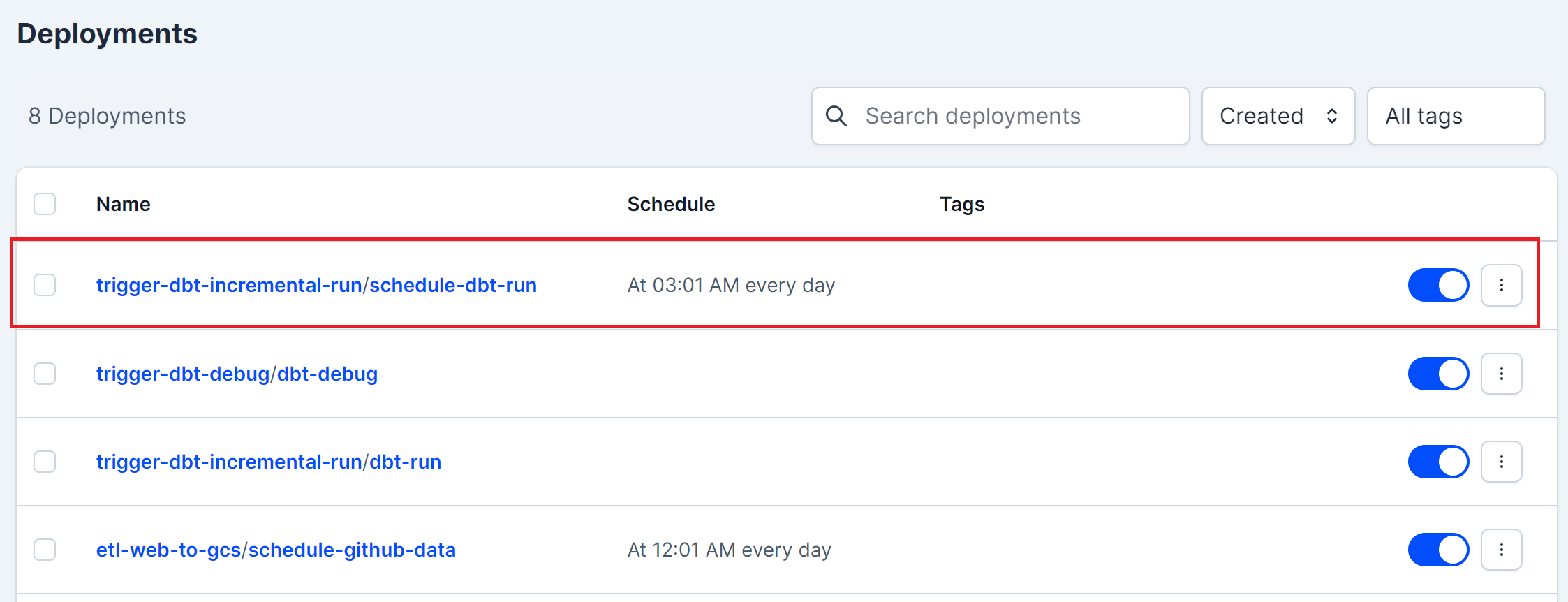
Task: Click 'At 03:01 AM every day' schedule text
Action: point(731,285)
